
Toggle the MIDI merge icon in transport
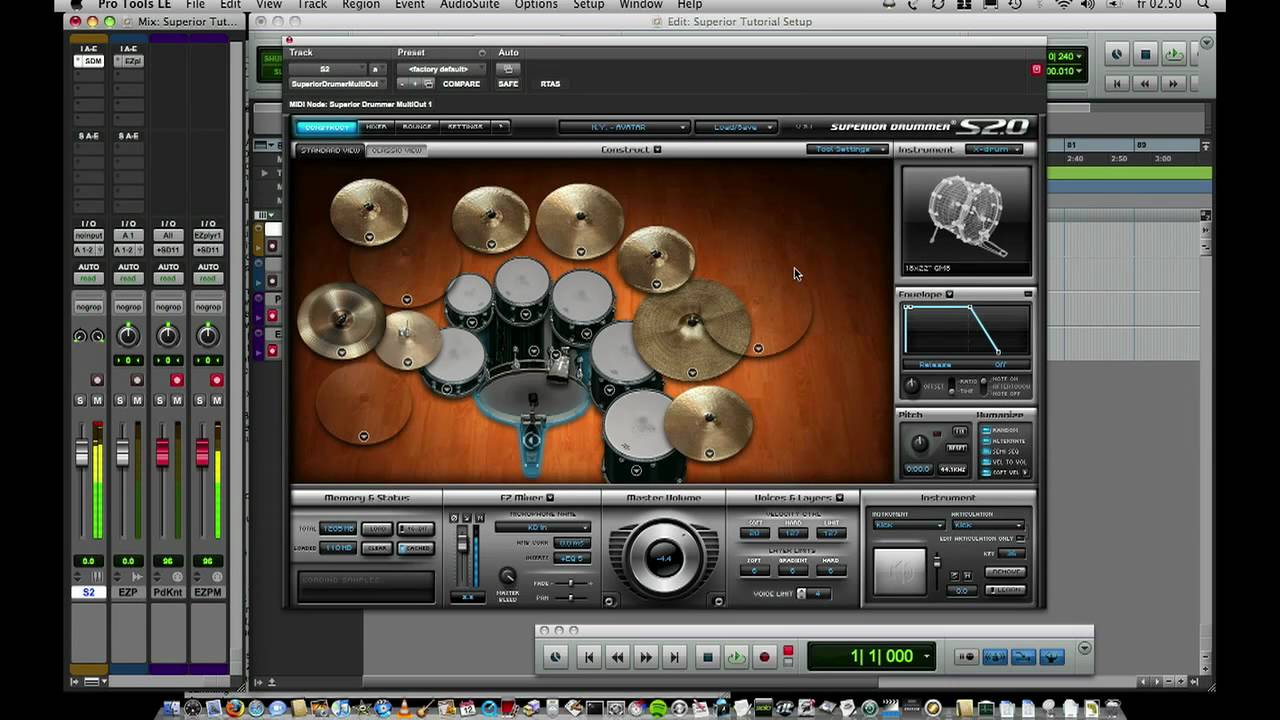(x=1052, y=657)
